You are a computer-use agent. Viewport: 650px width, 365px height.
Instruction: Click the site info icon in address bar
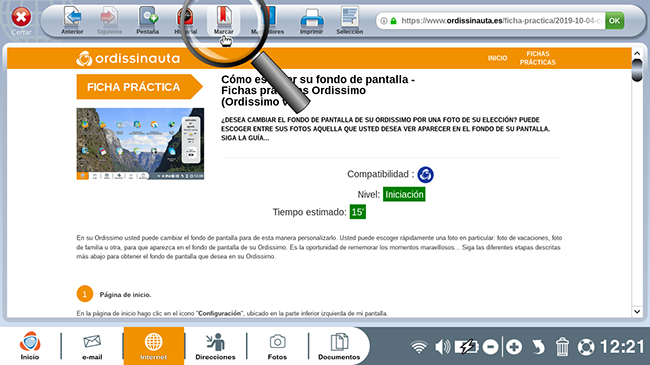click(x=384, y=21)
